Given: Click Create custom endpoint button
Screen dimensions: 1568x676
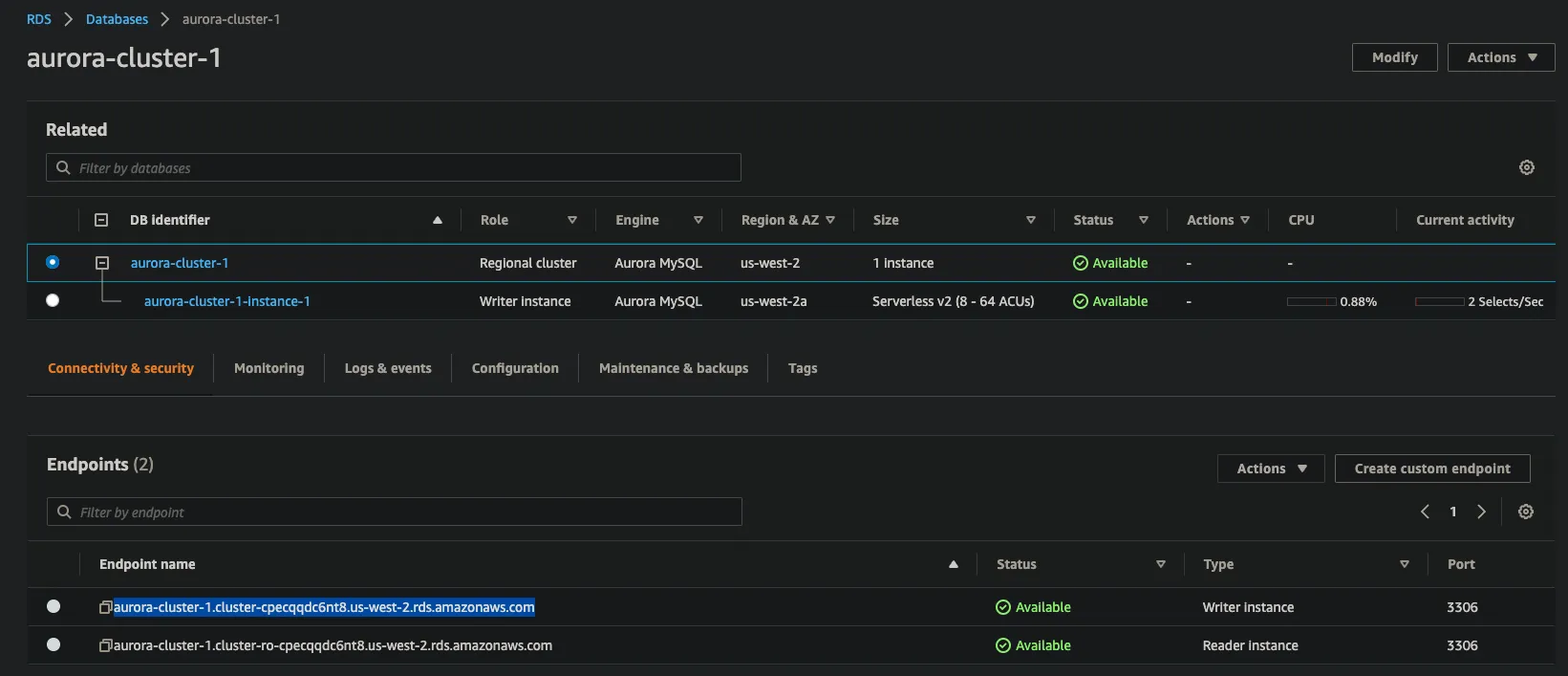Looking at the screenshot, I should tap(1432, 469).
